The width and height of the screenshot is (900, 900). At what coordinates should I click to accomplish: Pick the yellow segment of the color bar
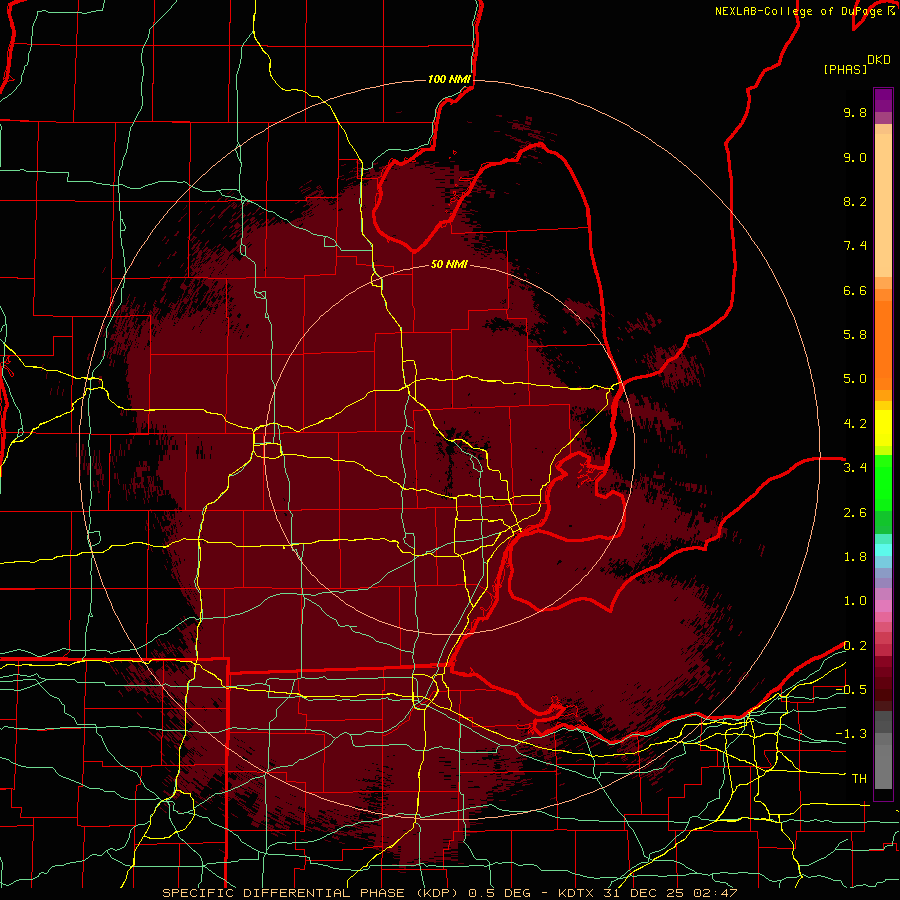[x=883, y=428]
